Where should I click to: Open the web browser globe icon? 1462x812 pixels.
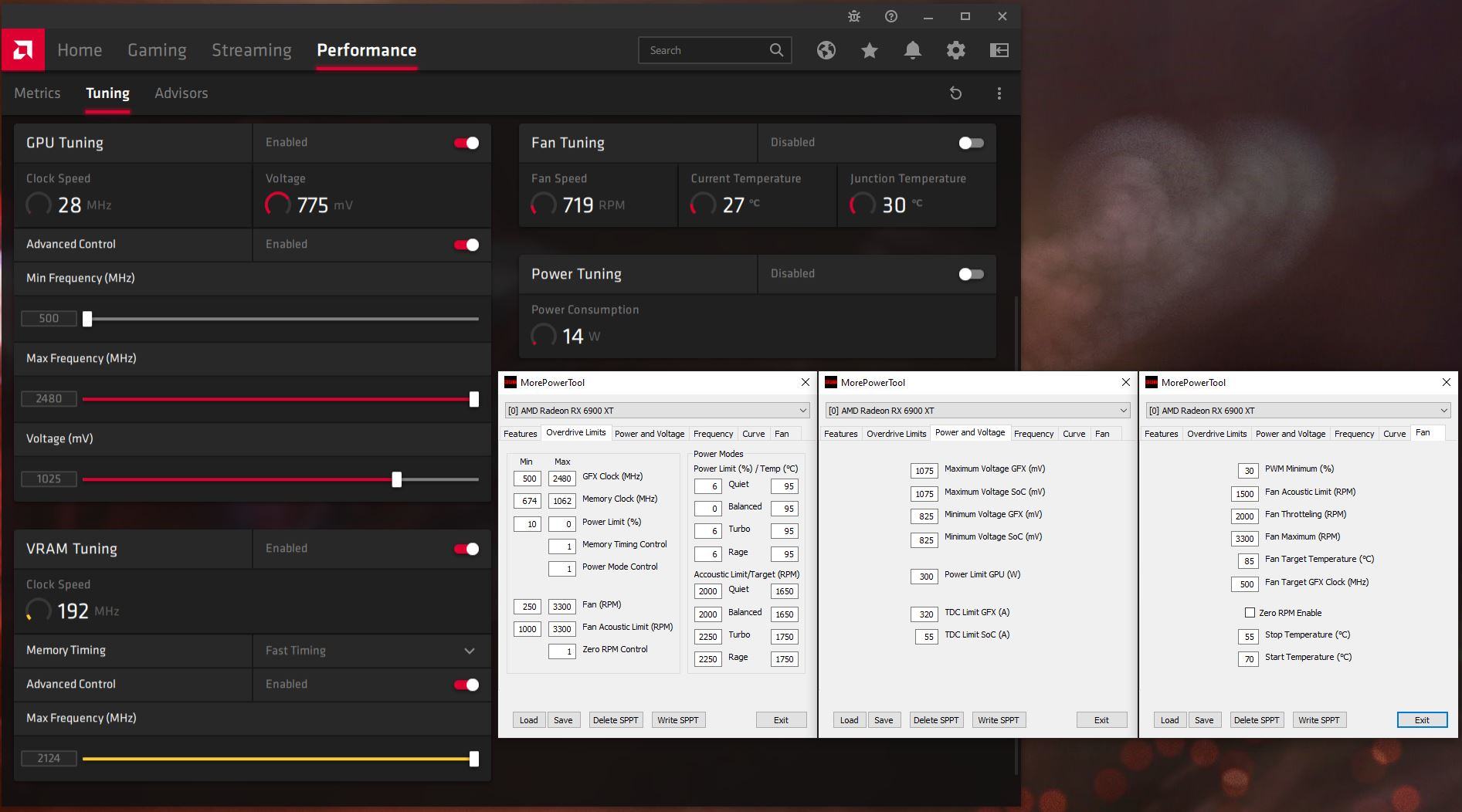[826, 50]
